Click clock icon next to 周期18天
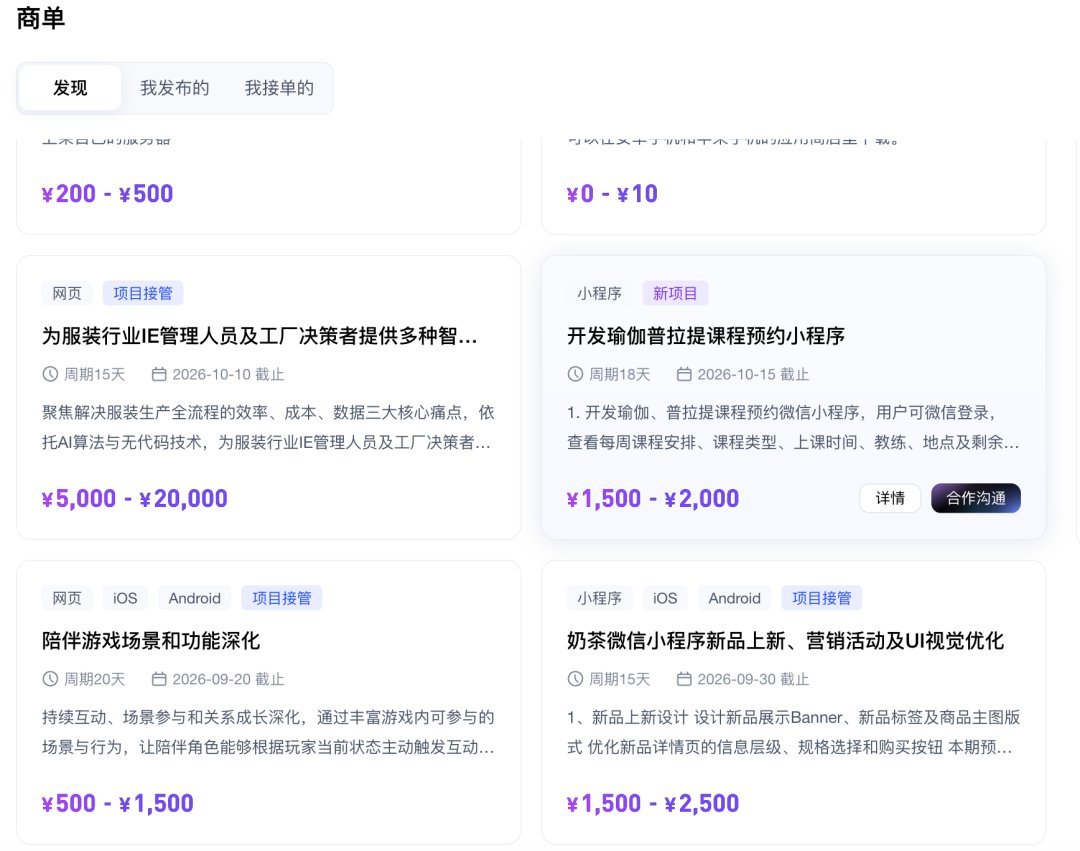The height and width of the screenshot is (851, 1080). [x=575, y=375]
